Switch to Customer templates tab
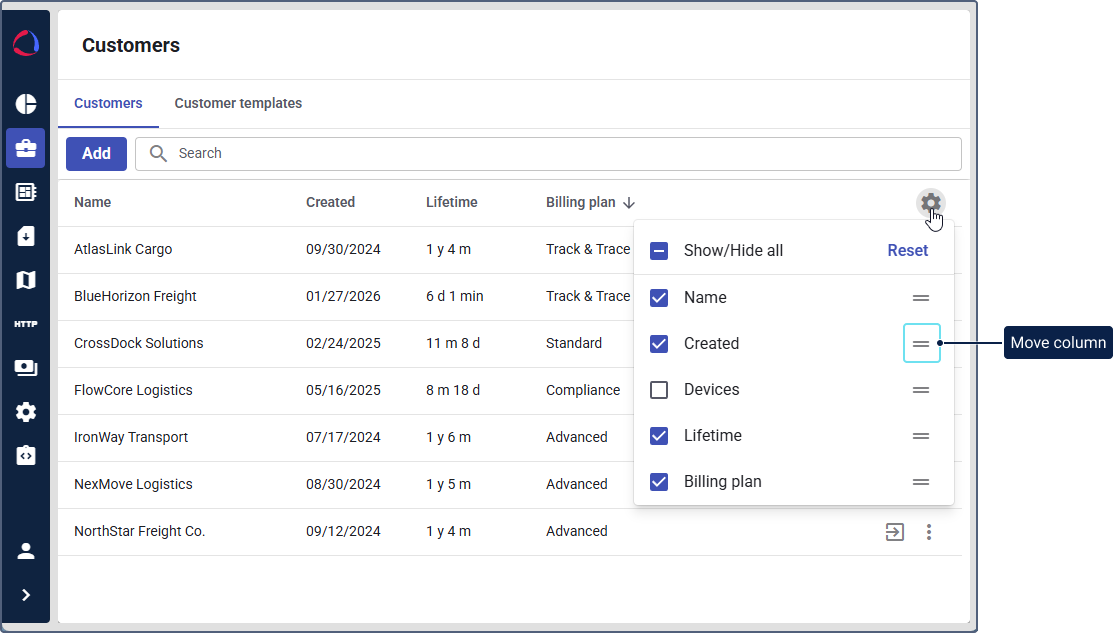Image resolution: width=1115 pixels, height=633 pixels. (238, 103)
